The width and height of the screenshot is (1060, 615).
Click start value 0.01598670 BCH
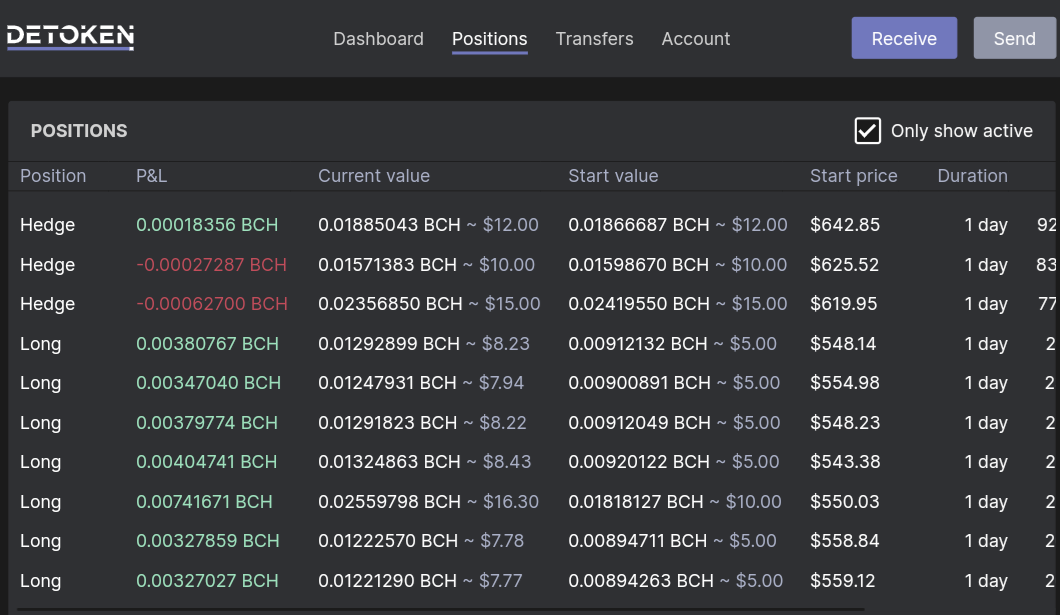639,264
